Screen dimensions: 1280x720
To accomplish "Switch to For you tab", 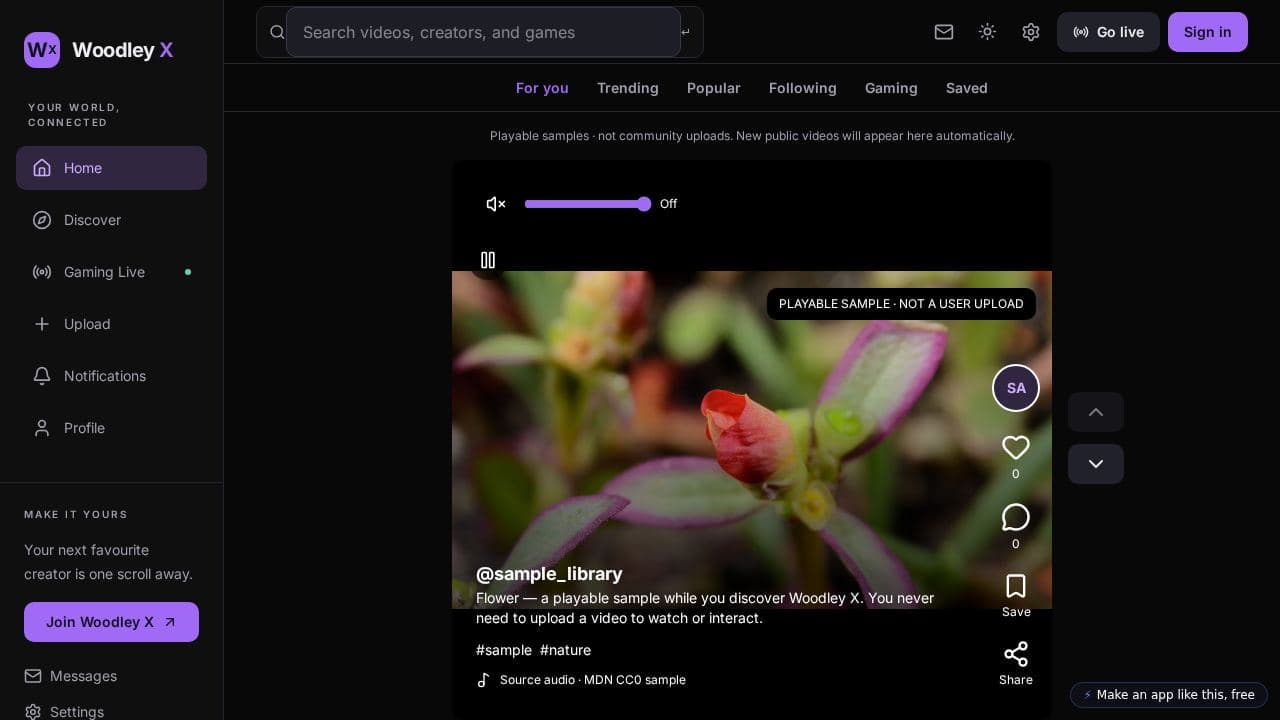I will point(542,88).
